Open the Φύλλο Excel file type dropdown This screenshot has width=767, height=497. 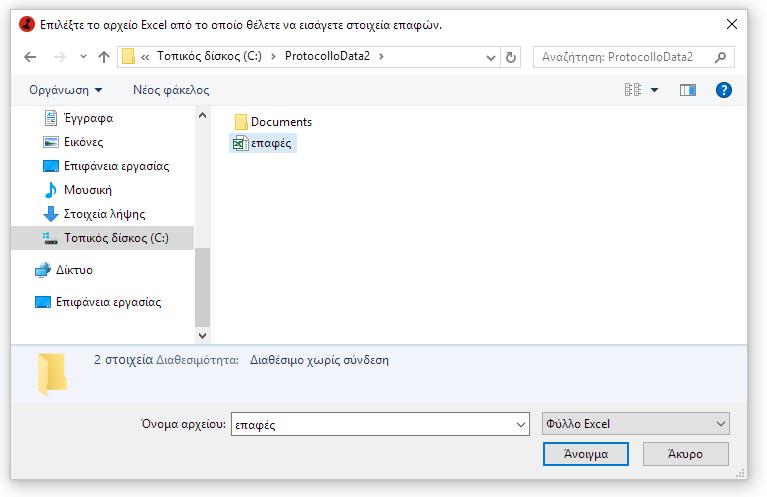tap(635, 424)
